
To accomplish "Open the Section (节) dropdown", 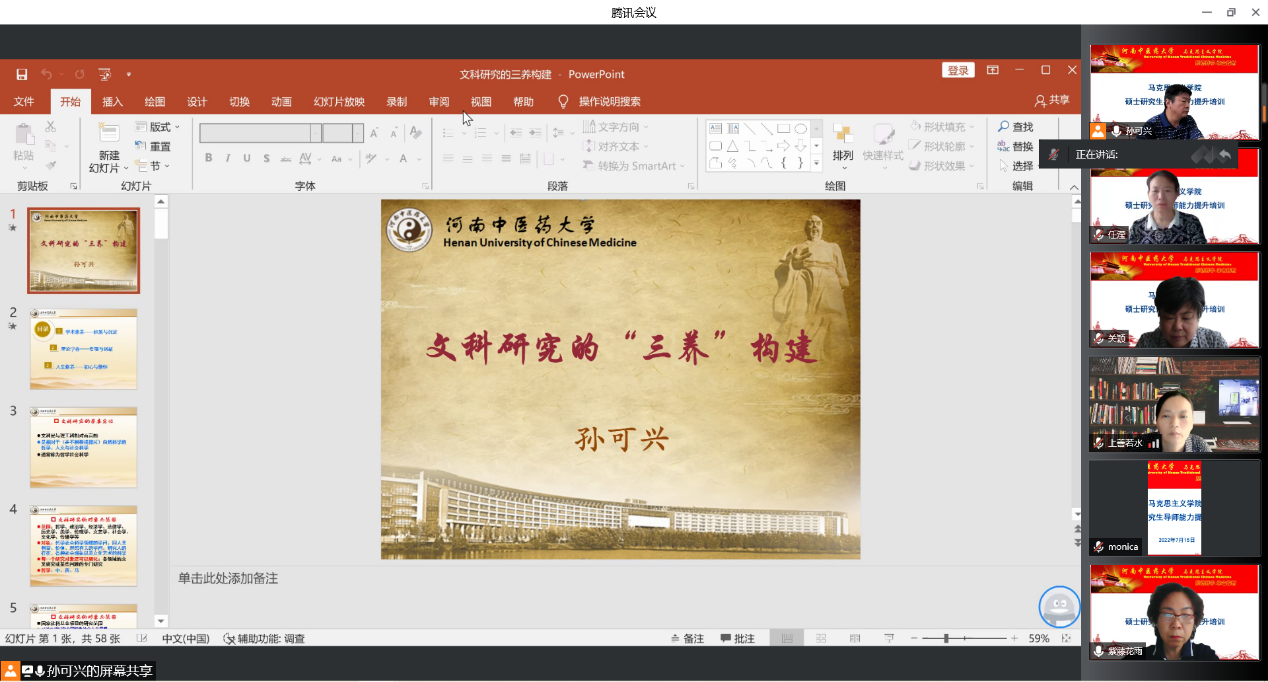I will [158, 166].
